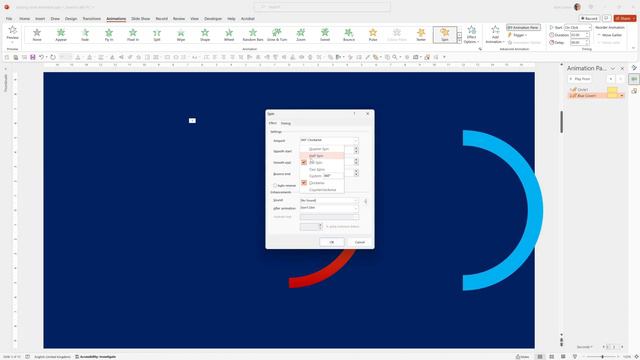640x360 pixels.
Task: Choose Counterclockwise direction in amount list
Action: (x=322, y=190)
